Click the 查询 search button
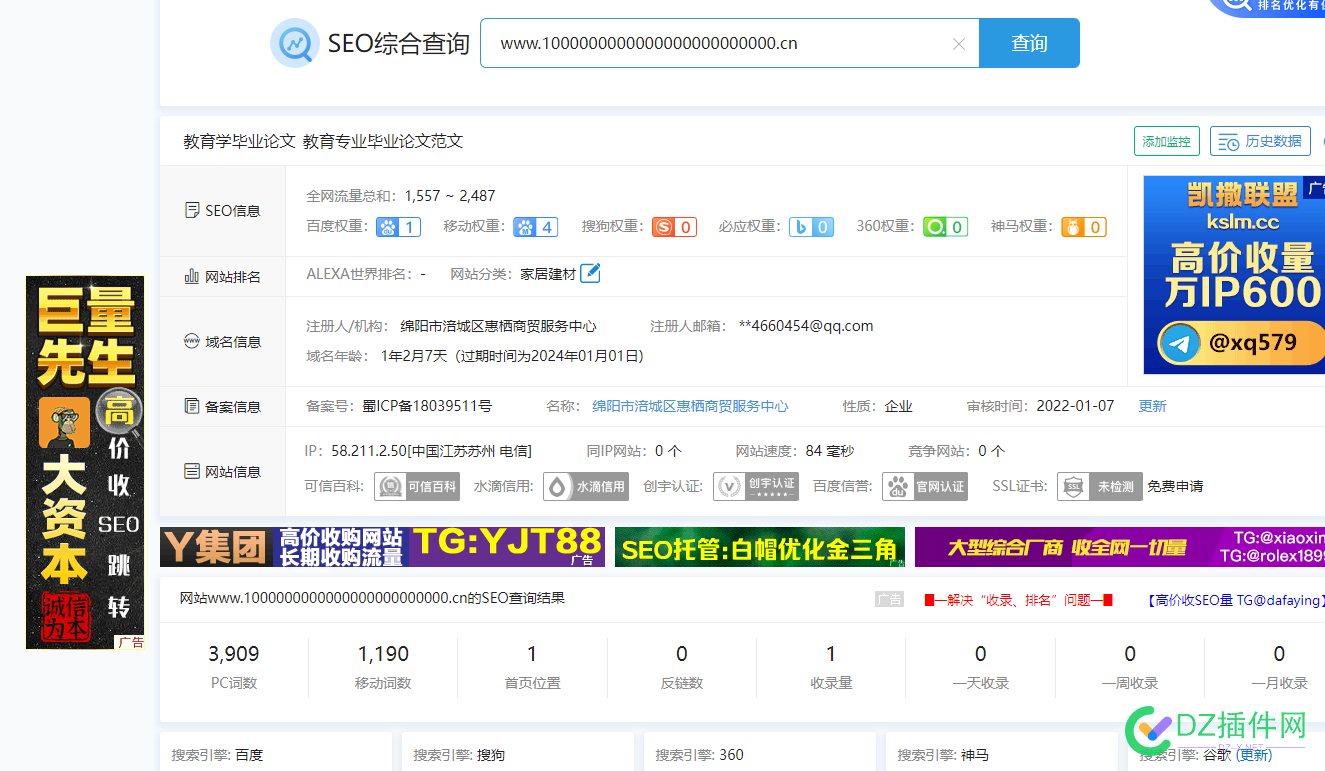 1029,43
